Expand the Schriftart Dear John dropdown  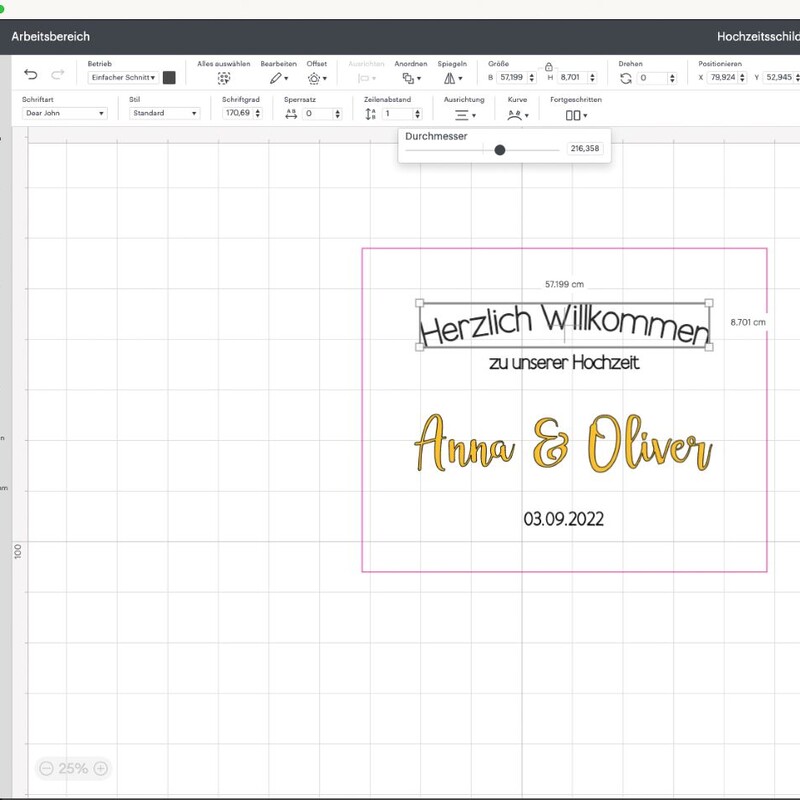coord(65,113)
